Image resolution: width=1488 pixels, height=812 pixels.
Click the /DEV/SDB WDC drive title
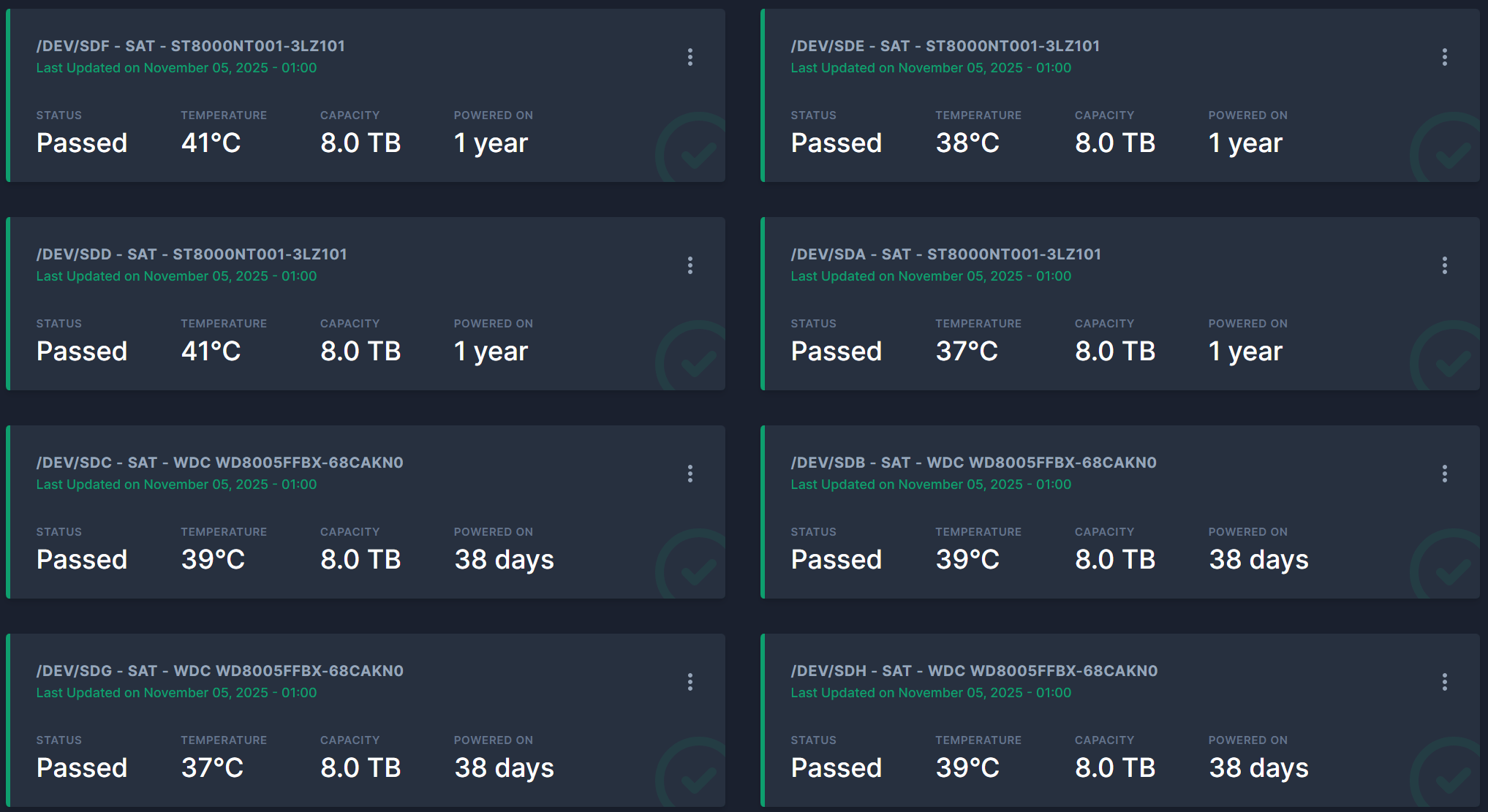click(973, 463)
